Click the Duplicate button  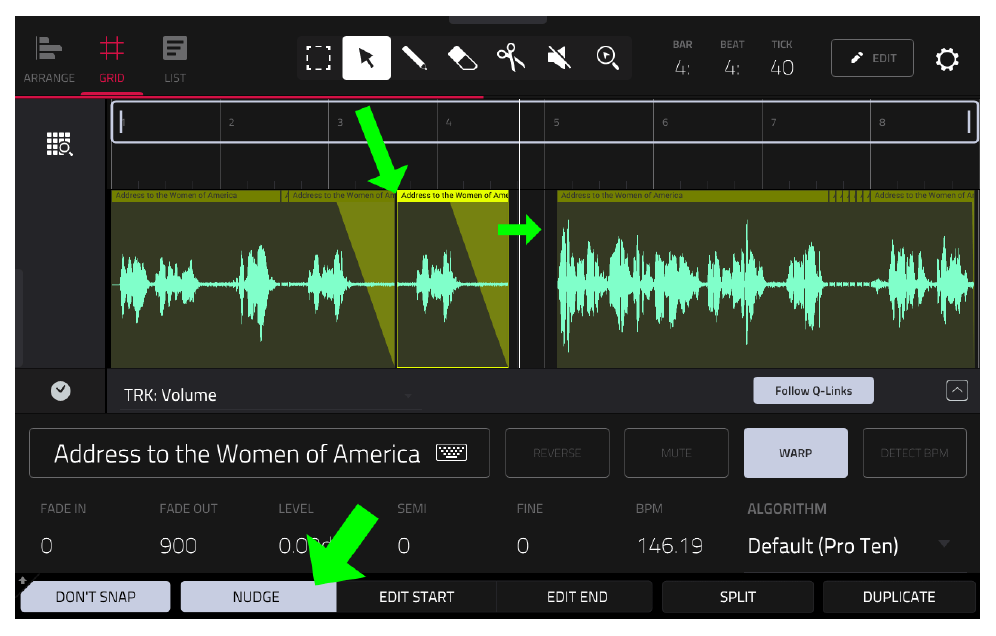[899, 597]
